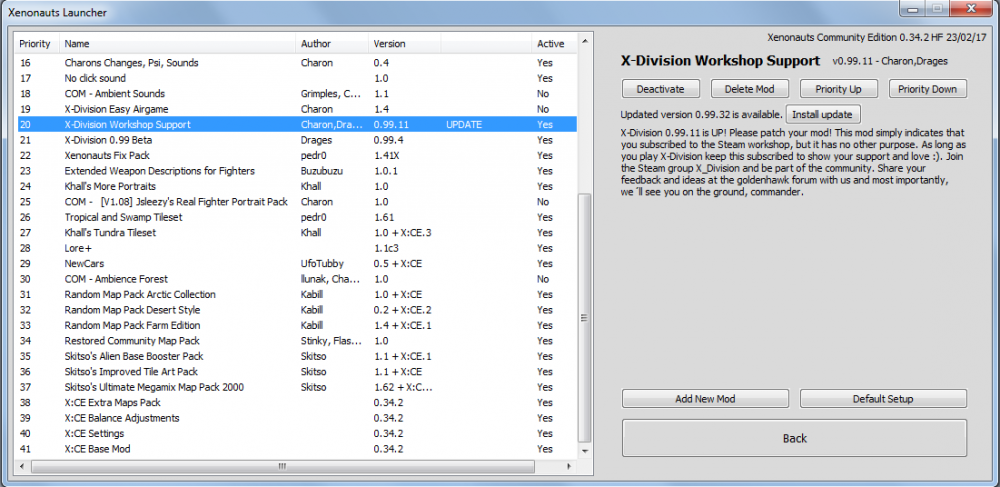Click left arrow of horizontal scrollbar
This screenshot has width=1000, height=487.
22,467
